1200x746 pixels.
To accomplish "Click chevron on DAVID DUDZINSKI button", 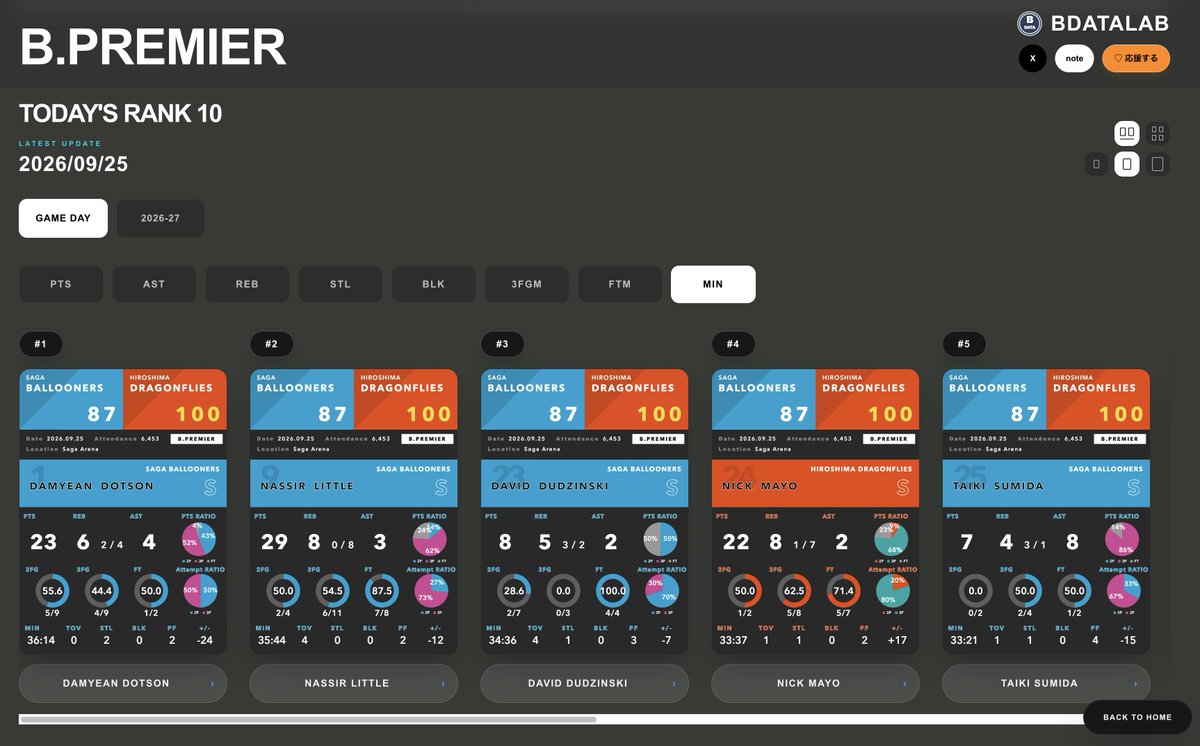I will pyautogui.click(x=673, y=684).
